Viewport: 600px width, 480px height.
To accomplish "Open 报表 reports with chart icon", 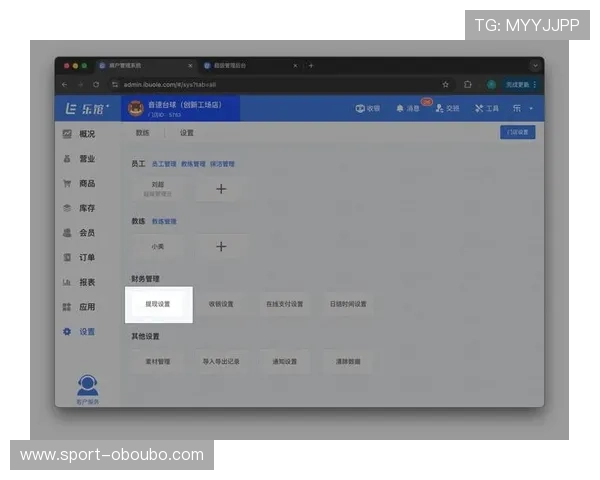I will (x=79, y=282).
